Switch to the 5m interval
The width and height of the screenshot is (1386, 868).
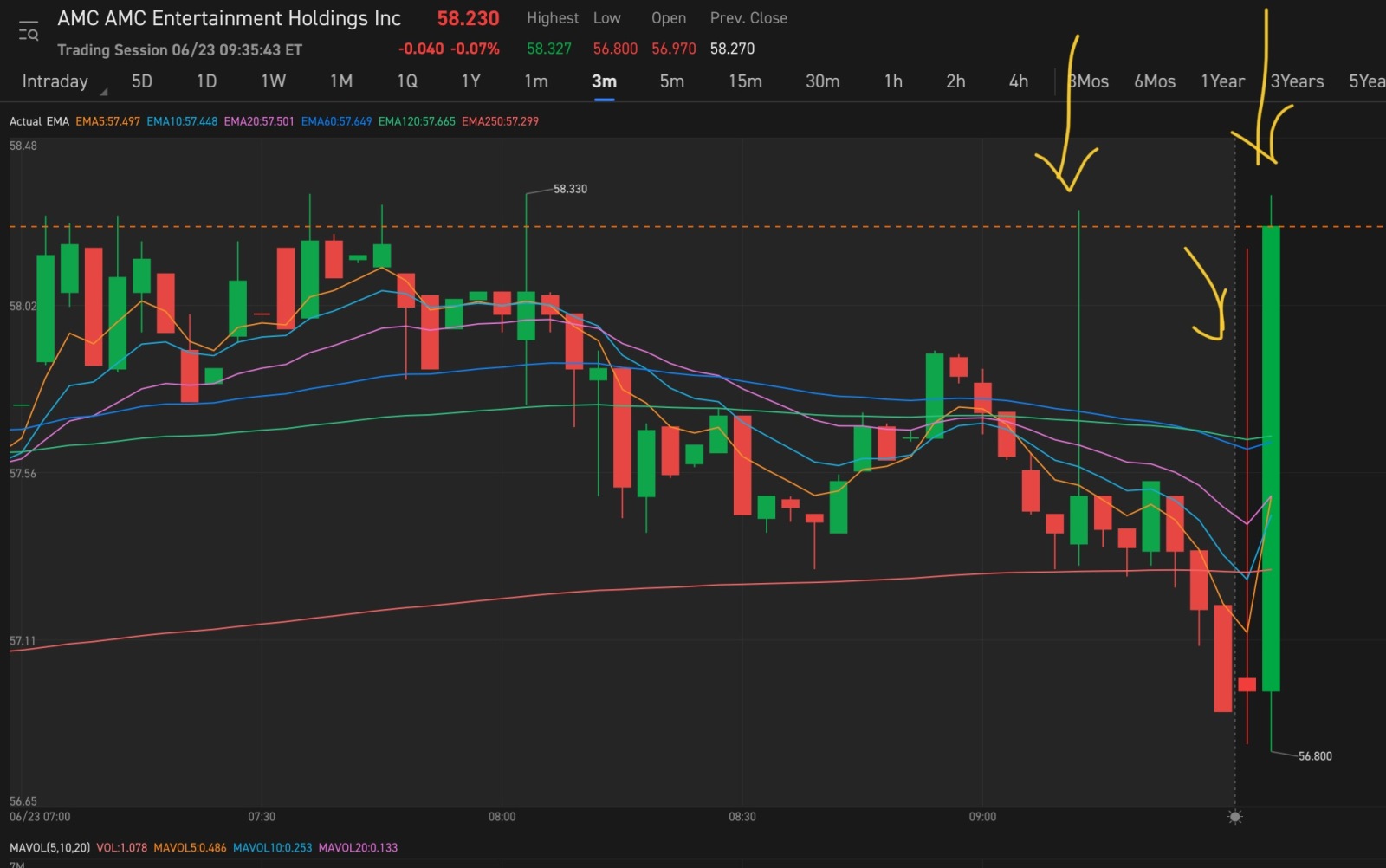pos(672,81)
